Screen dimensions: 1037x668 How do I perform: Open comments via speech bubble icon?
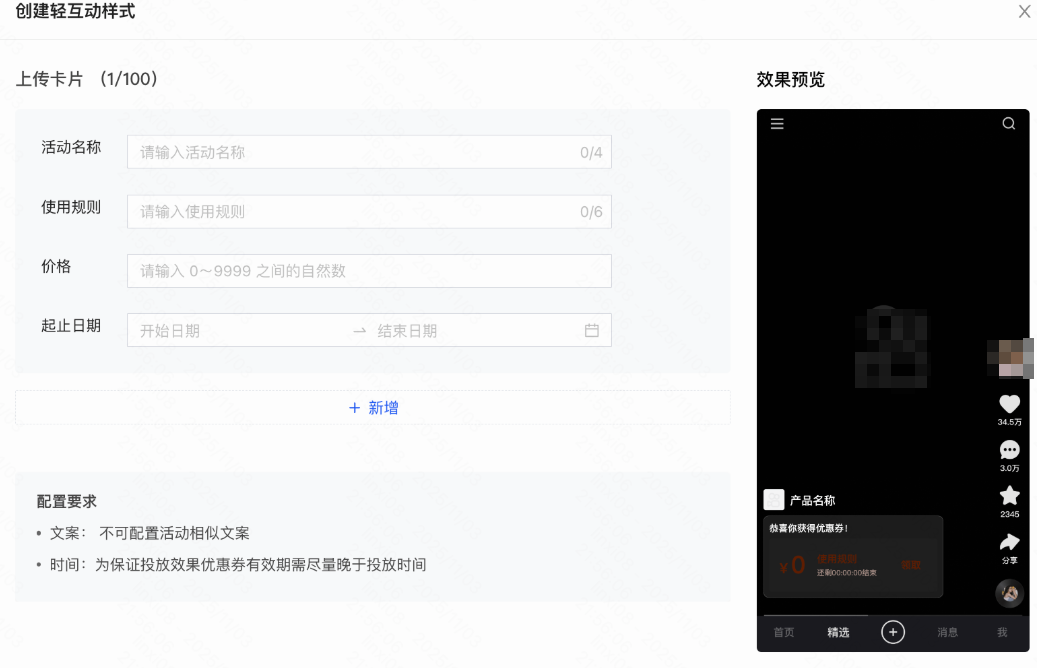tap(1009, 450)
